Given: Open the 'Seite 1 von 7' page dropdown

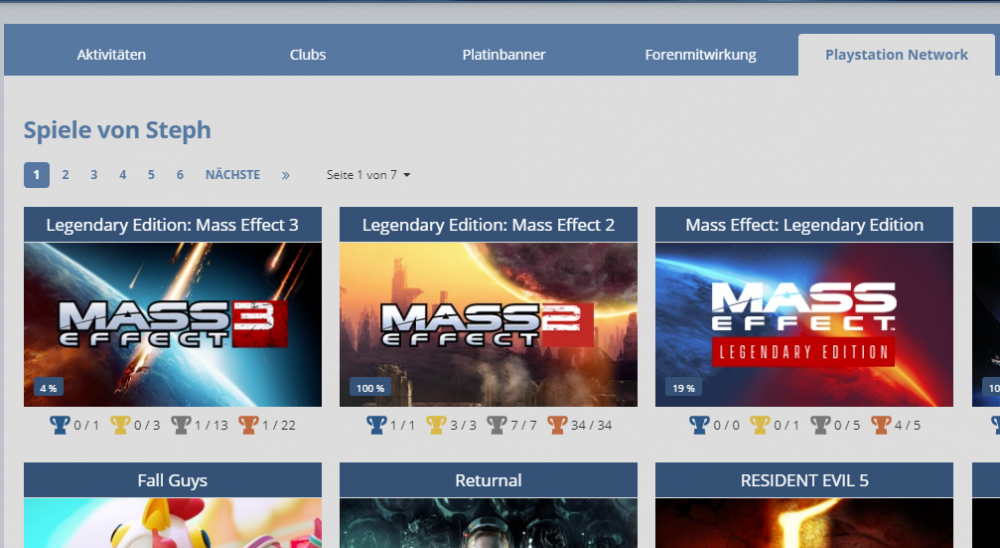Looking at the screenshot, I should pos(368,175).
